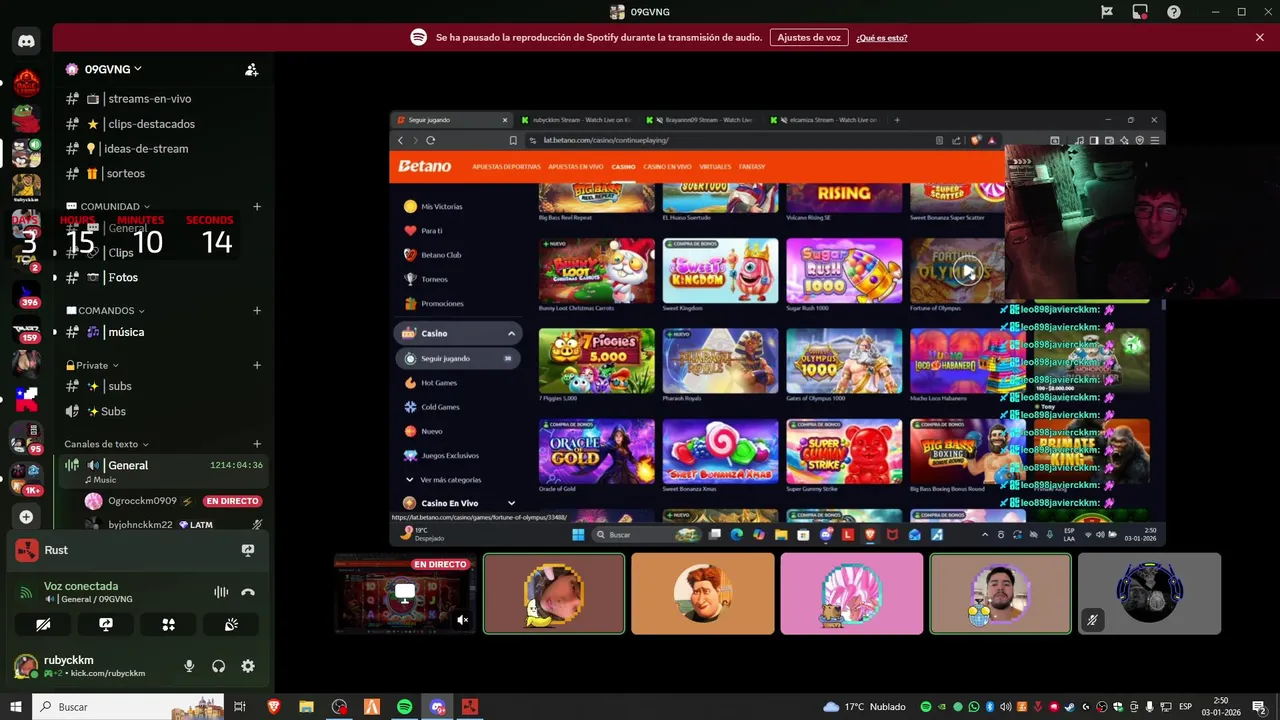Image resolution: width=1280 pixels, height=720 pixels.
Task: Collapse the COMANDOS category
Action: click(x=105, y=311)
